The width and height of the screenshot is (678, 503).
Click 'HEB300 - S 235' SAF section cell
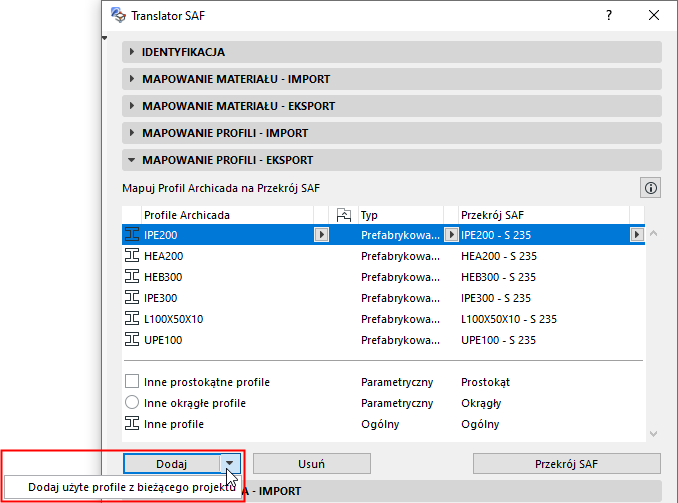point(498,277)
